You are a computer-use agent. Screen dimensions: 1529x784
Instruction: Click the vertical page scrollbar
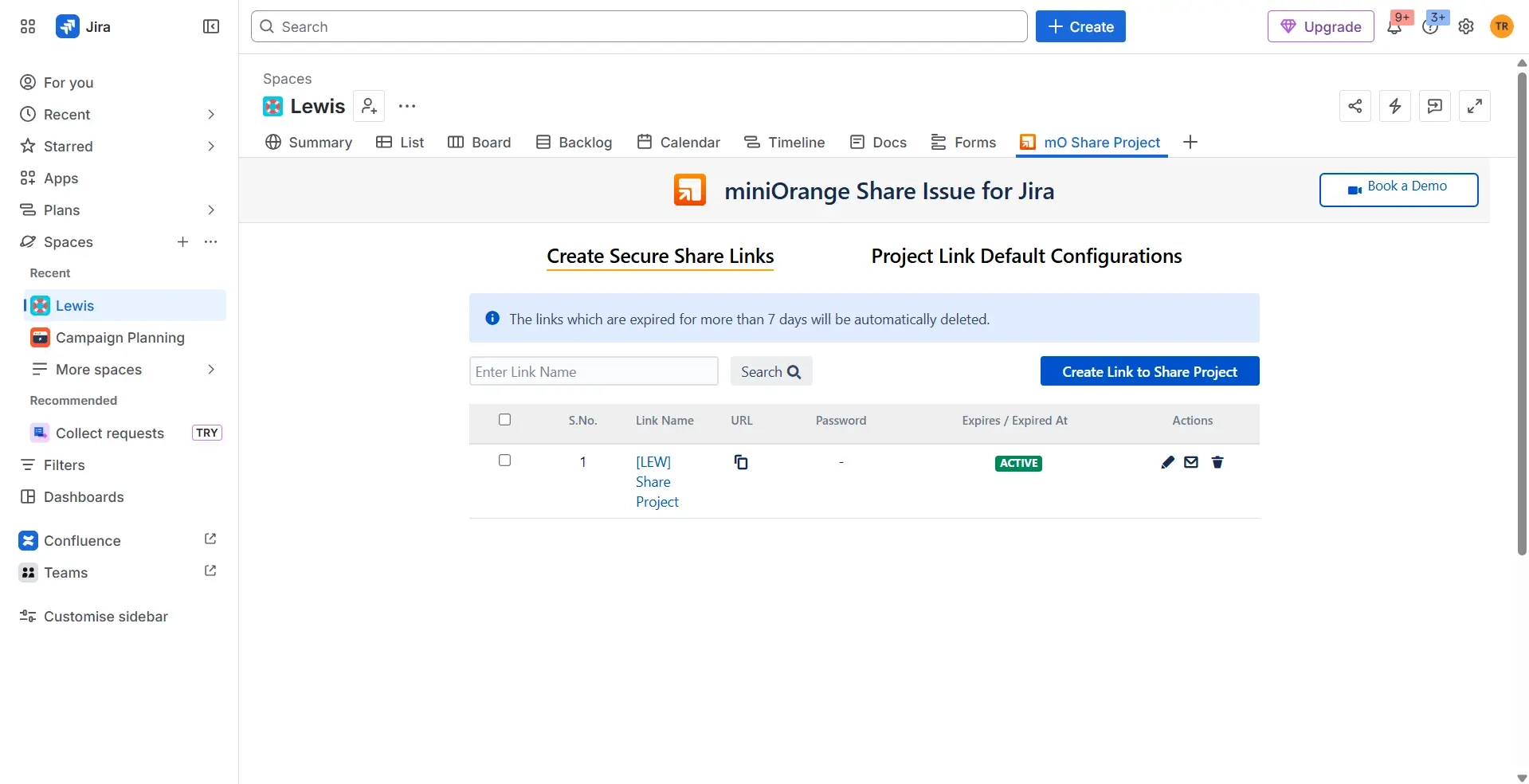click(x=1522, y=314)
